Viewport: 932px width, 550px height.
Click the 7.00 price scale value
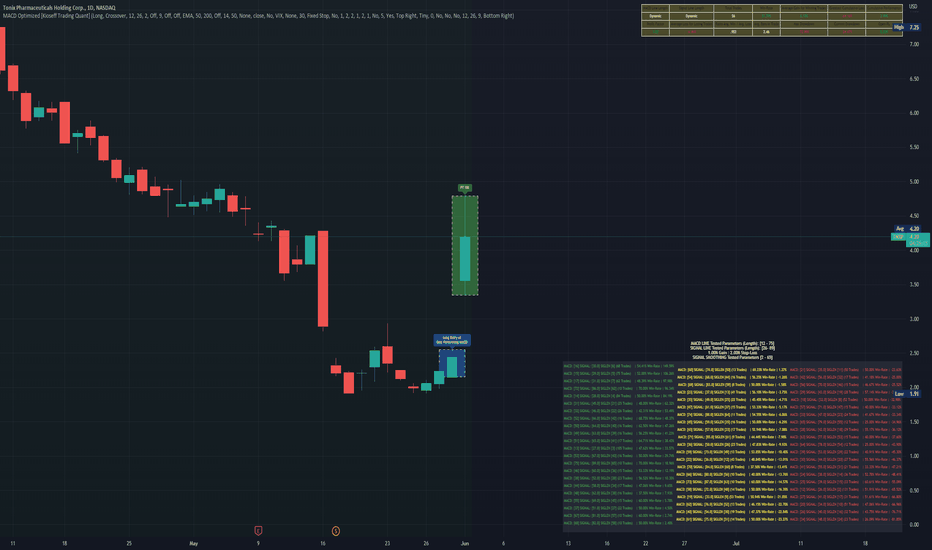914,44
